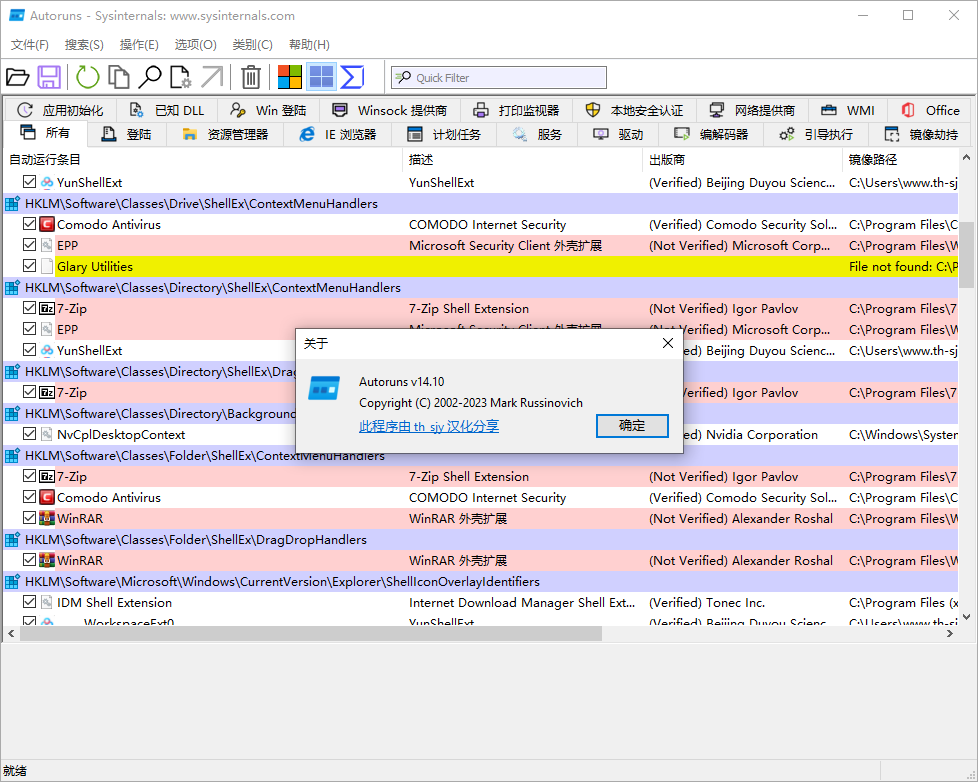Click the file properties gear icon
The height and width of the screenshot is (782, 978).
(x=181, y=77)
